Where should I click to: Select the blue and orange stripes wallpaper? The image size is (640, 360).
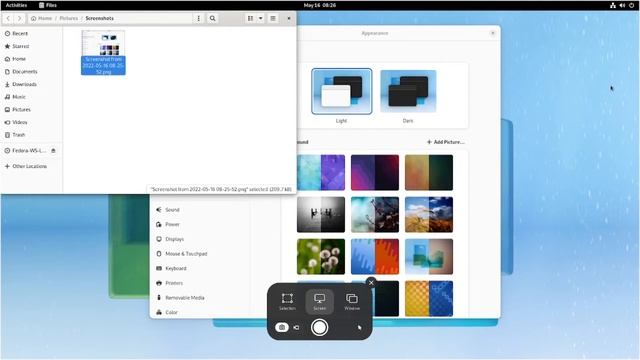pyautogui.click(x=375, y=257)
